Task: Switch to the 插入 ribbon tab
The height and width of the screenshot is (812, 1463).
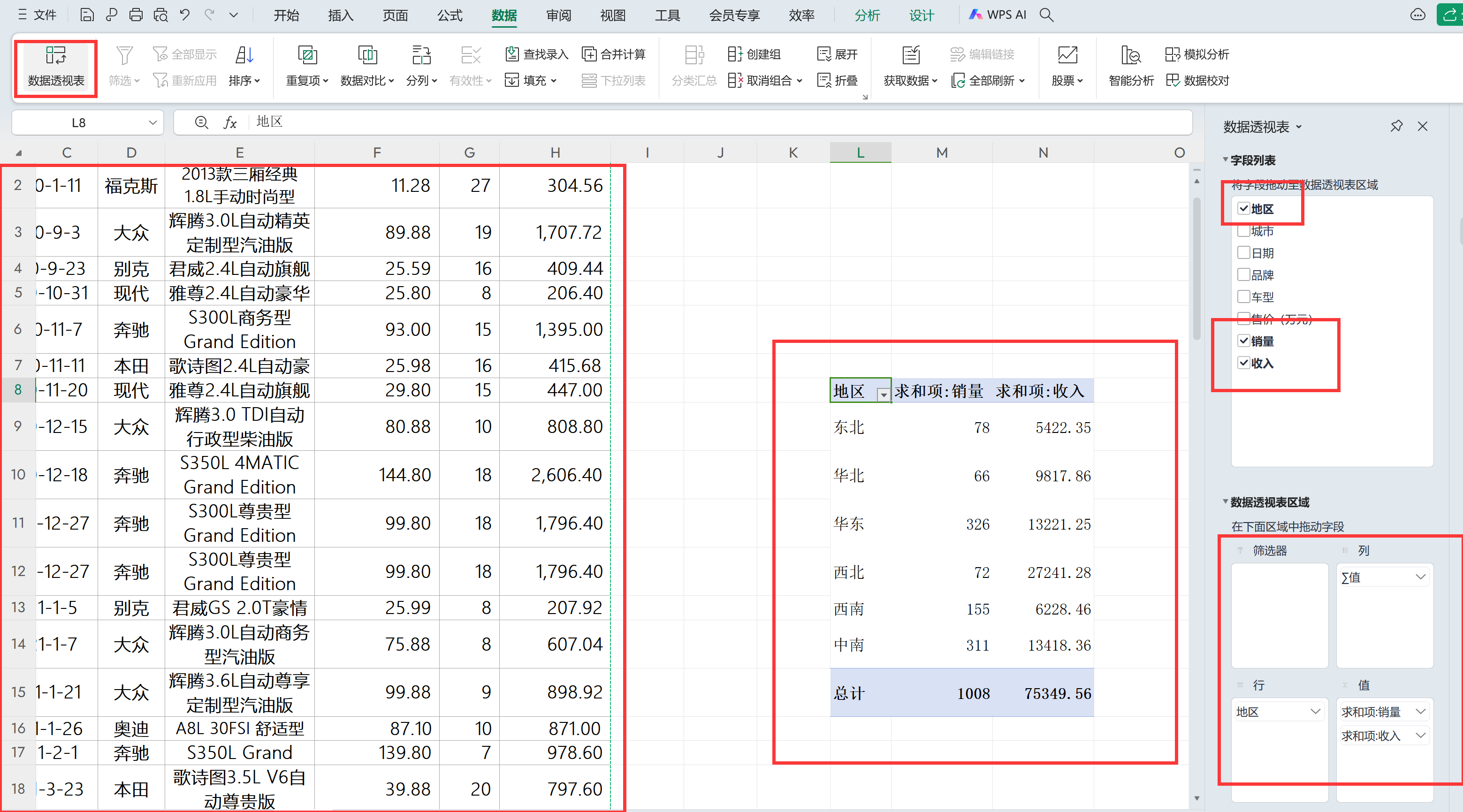Action: coord(340,15)
